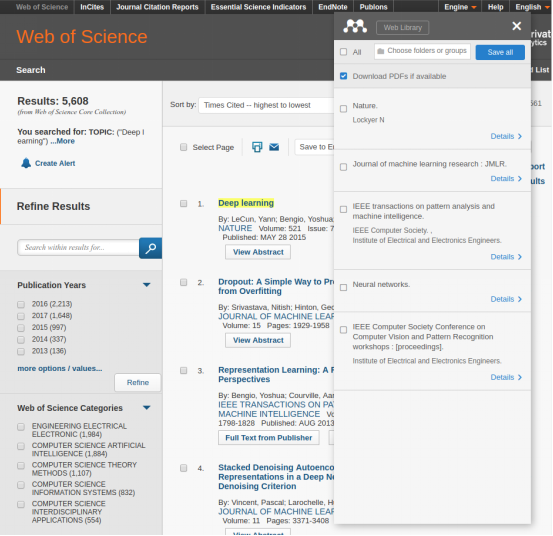This screenshot has height=536, width=553.
Task: Click the chevron next to Nature Details
Action: [x=519, y=136]
